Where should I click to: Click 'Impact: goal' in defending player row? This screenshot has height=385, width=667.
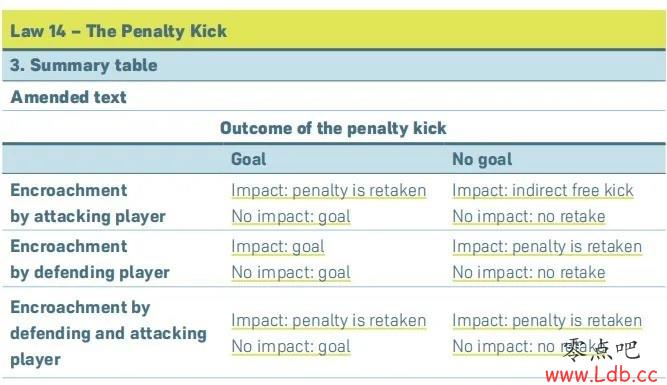(278, 247)
